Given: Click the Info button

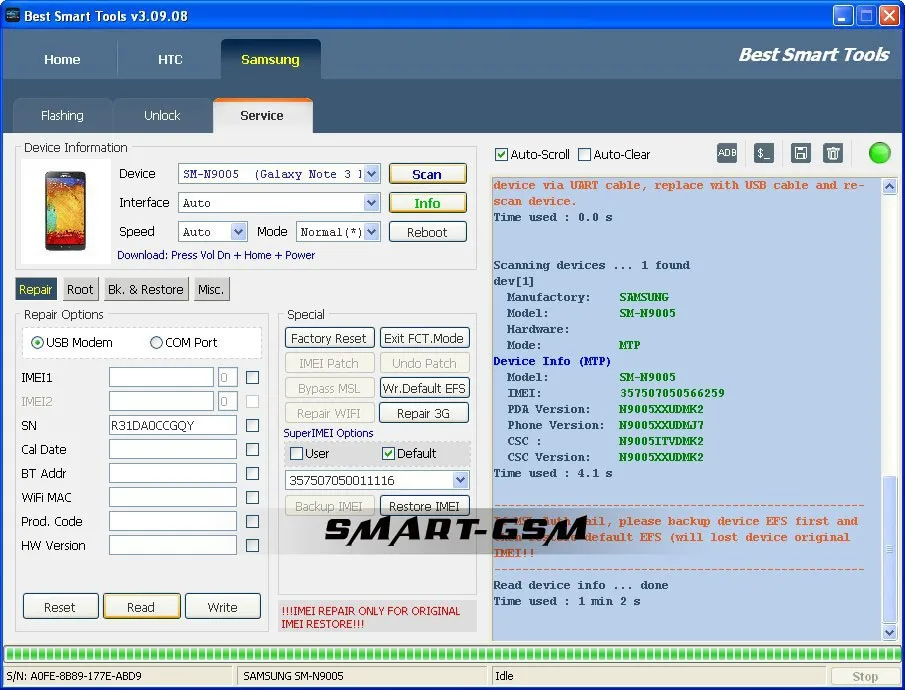Looking at the screenshot, I should point(427,203).
